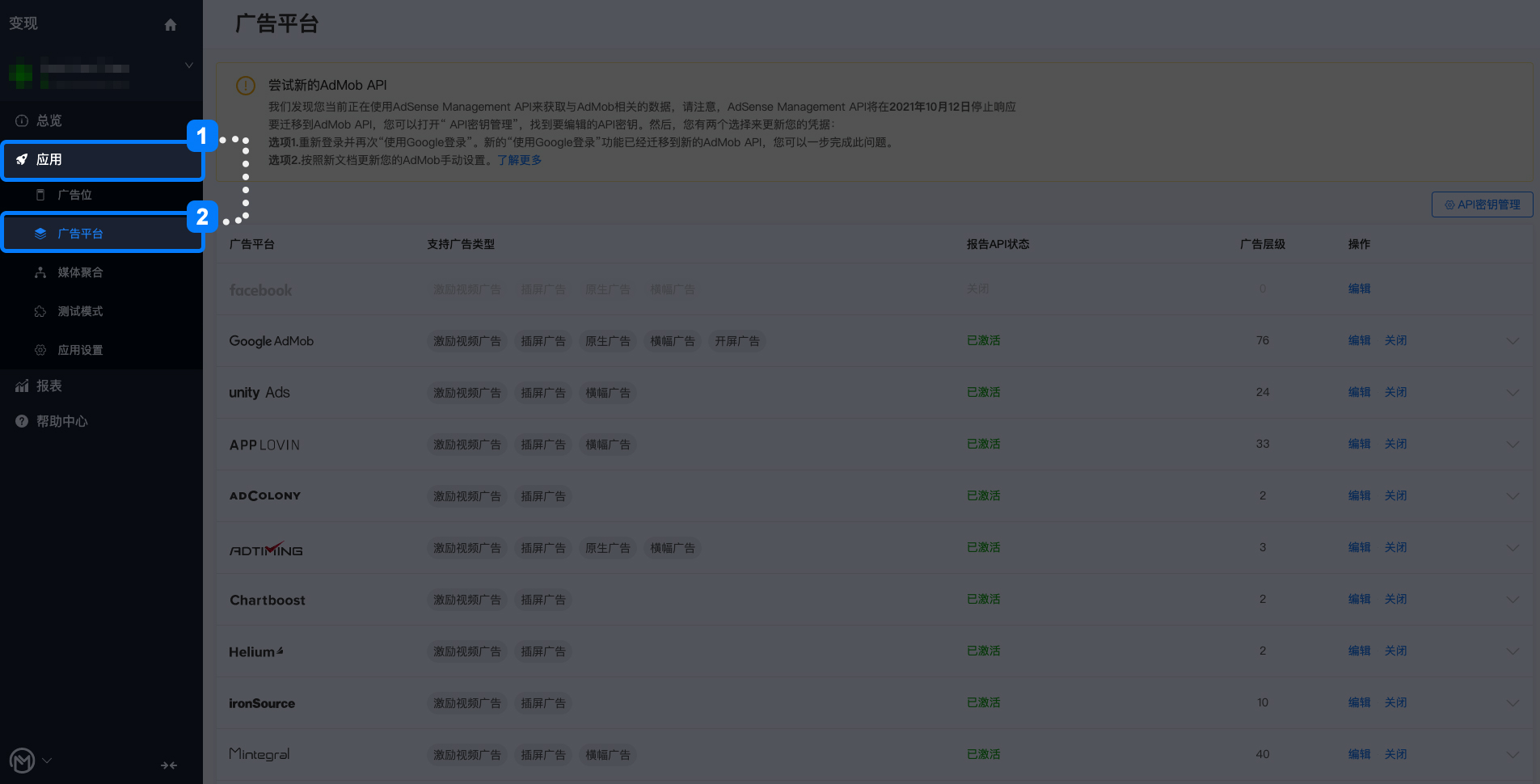Click 关闭 for ironSource
This screenshot has width=1540, height=784.
(x=1395, y=702)
